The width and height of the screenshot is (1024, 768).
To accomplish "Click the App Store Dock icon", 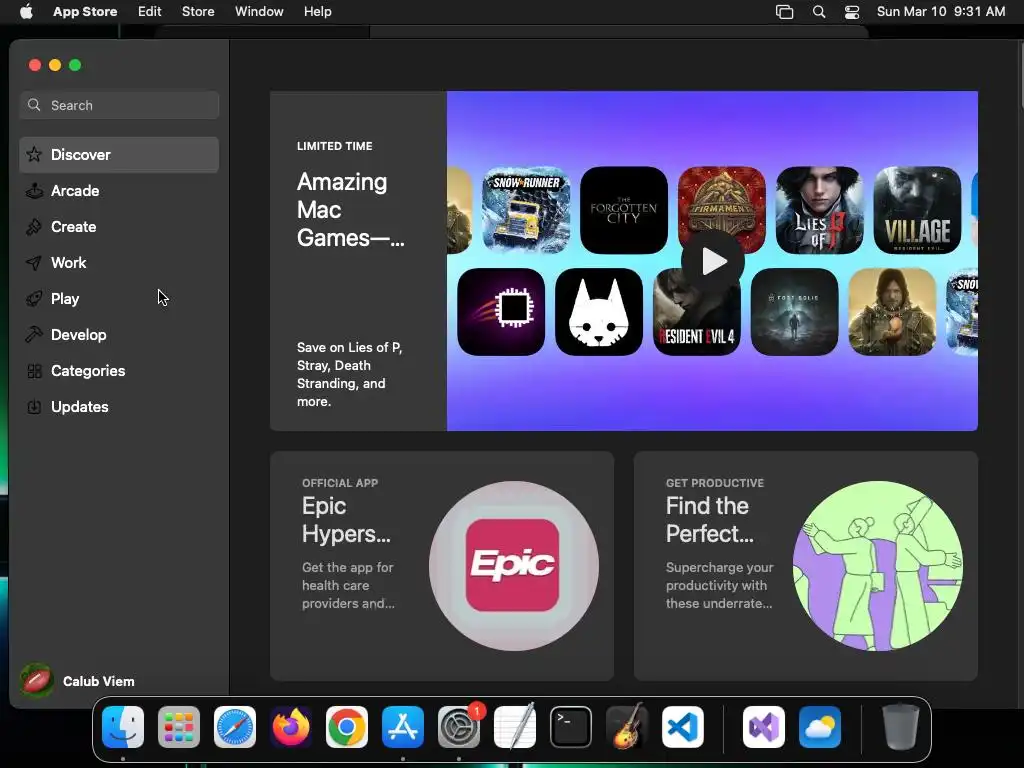I will pyautogui.click(x=403, y=727).
